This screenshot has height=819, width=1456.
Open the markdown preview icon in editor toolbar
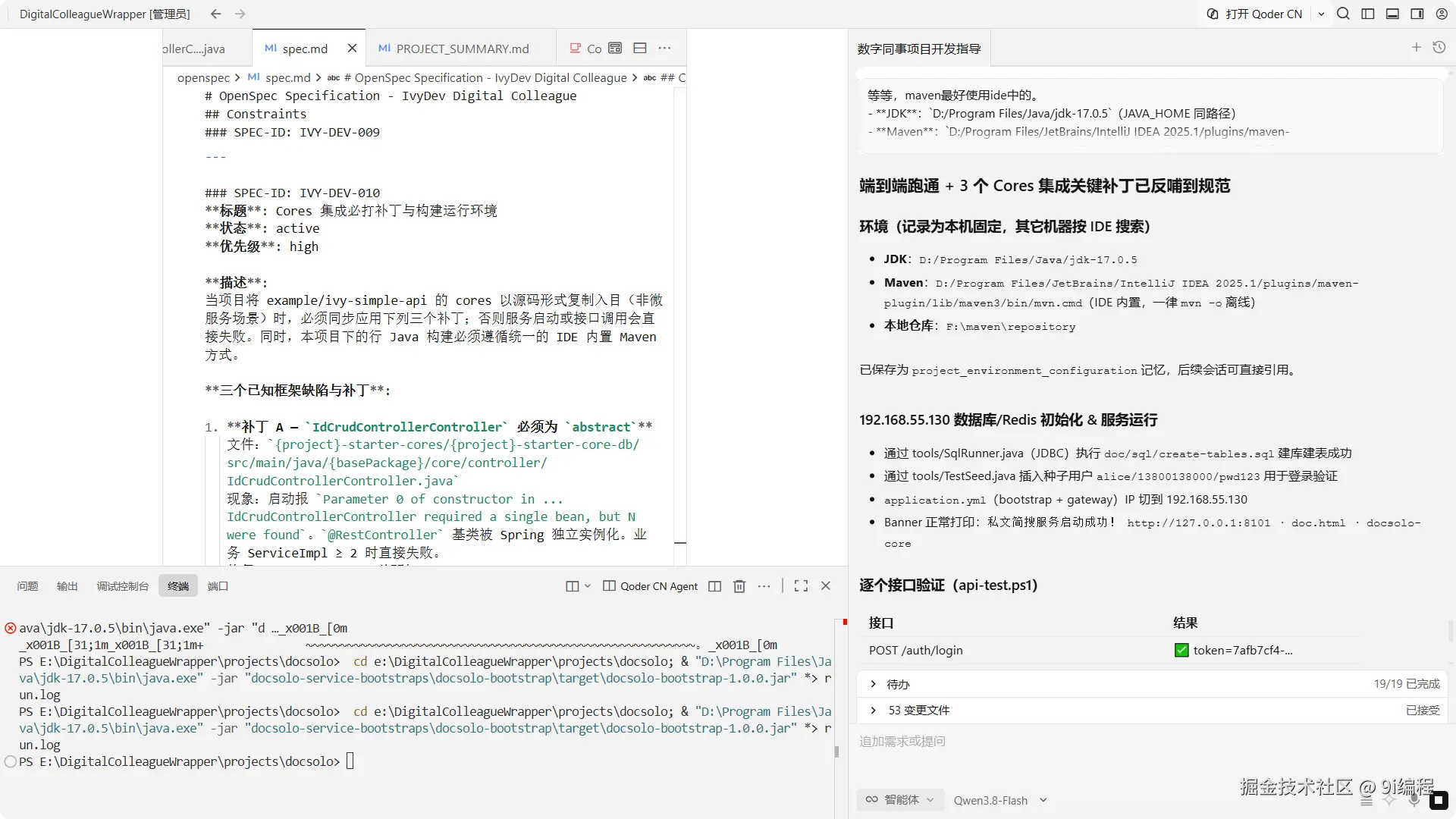click(x=615, y=48)
